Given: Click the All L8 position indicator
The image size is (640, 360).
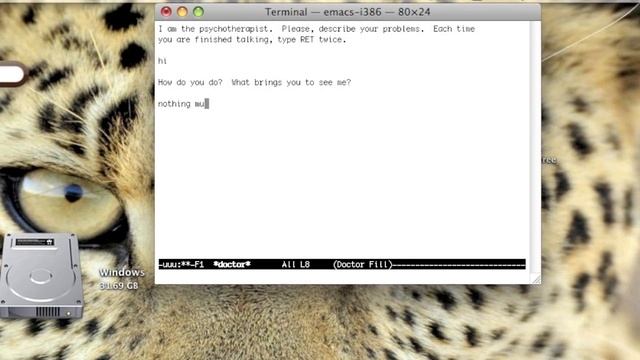Looking at the screenshot, I should pos(296,264).
